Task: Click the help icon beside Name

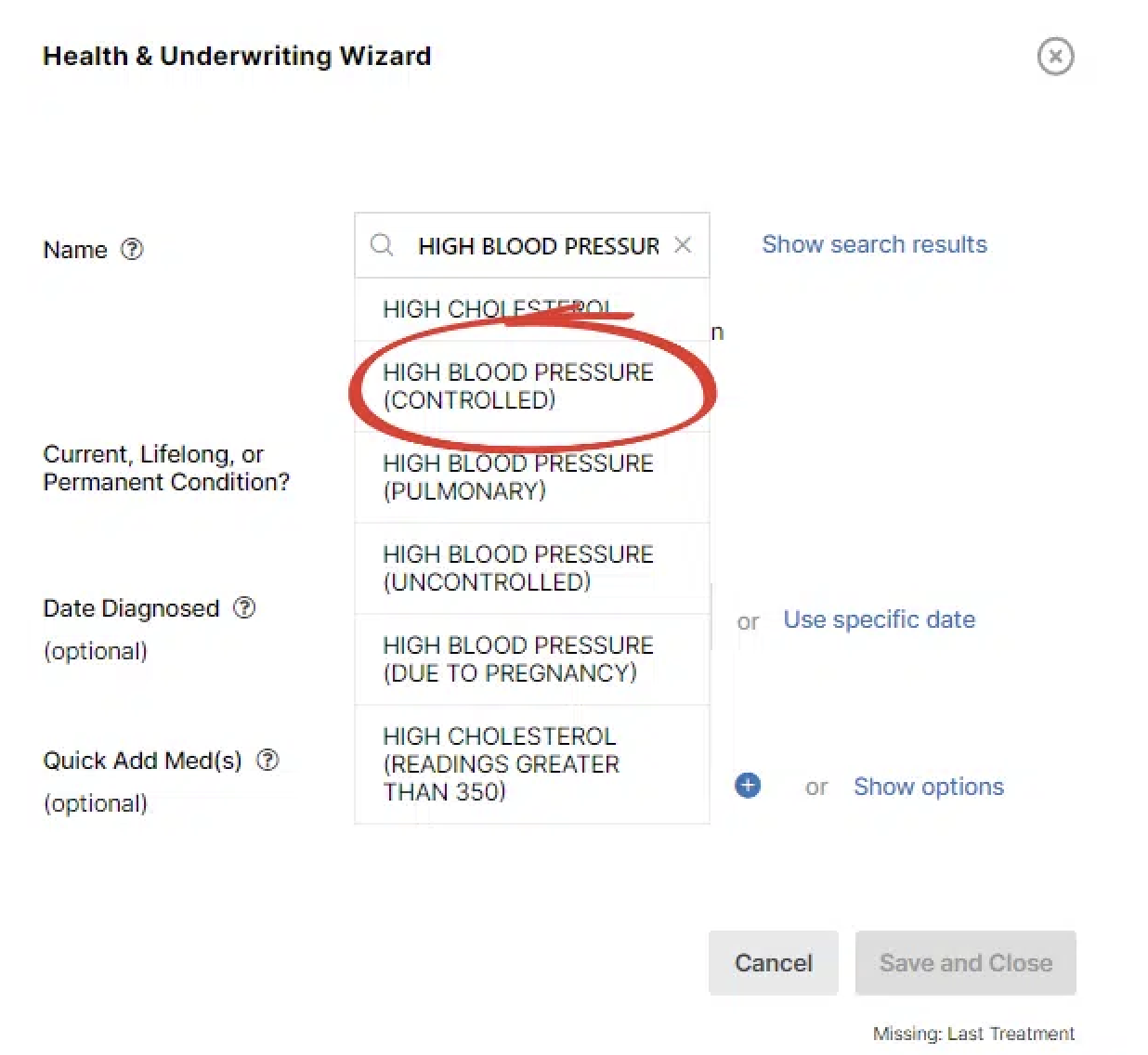Action: 133,249
